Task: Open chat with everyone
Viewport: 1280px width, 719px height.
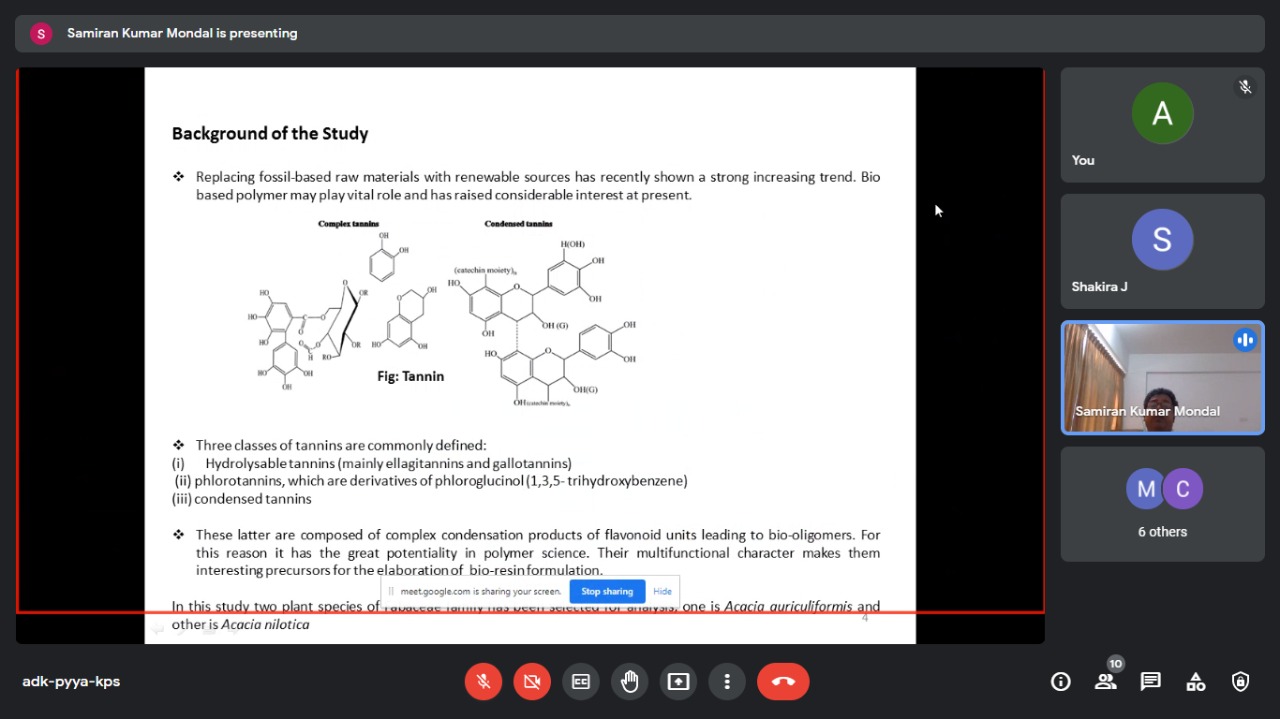Action: tap(1150, 681)
